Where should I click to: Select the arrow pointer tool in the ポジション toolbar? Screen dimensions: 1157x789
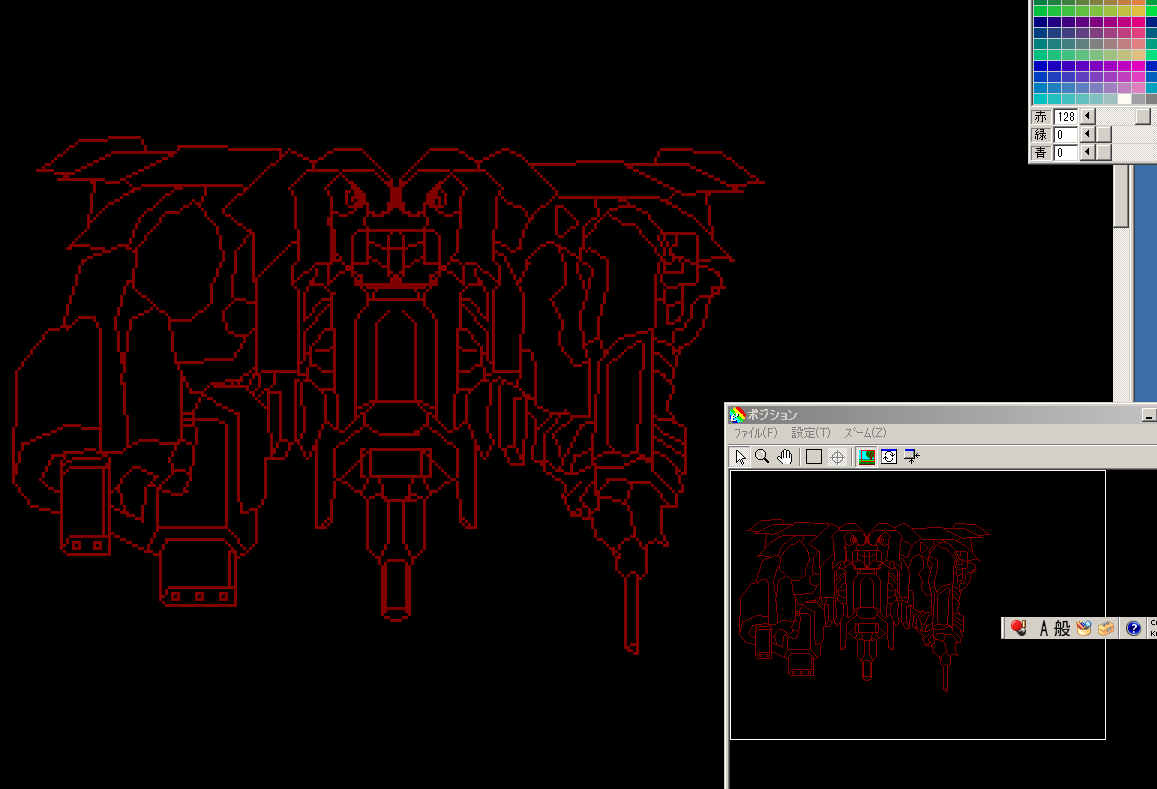740,457
